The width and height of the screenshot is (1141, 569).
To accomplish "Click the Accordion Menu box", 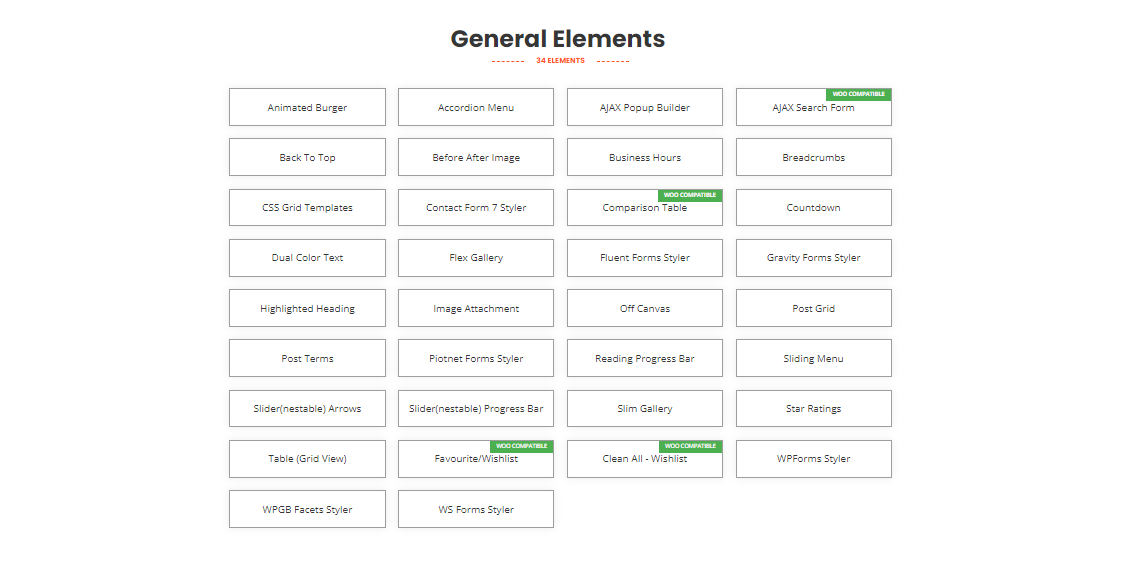I will (476, 107).
